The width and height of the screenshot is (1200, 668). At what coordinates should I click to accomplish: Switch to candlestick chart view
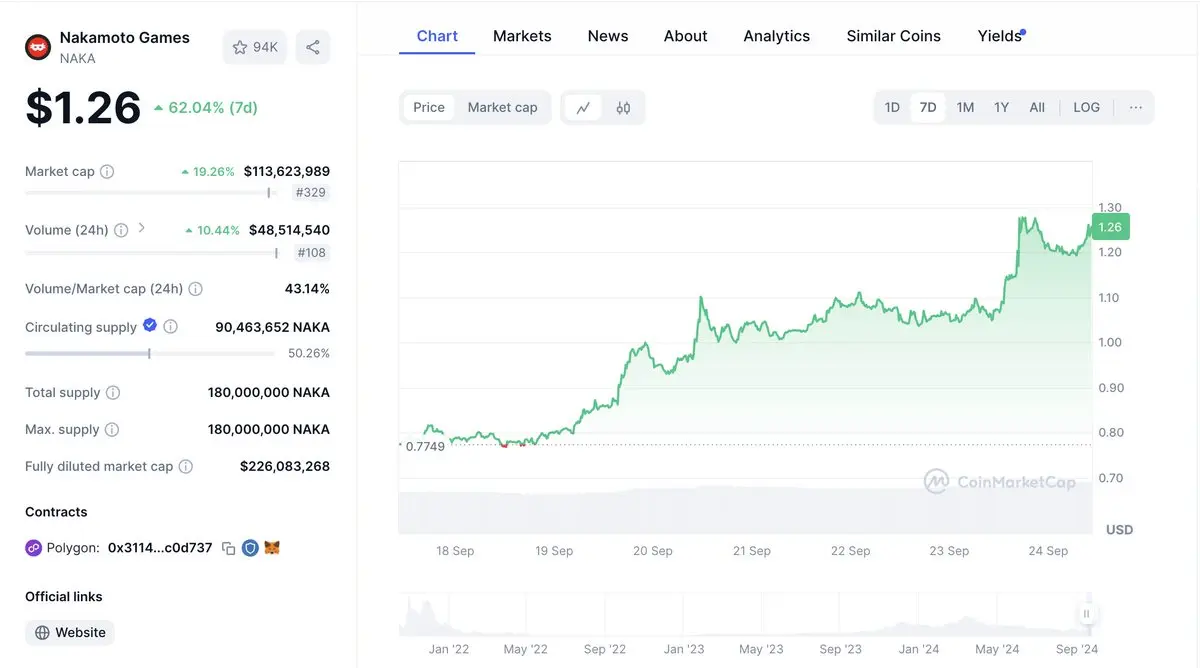pyautogui.click(x=623, y=108)
